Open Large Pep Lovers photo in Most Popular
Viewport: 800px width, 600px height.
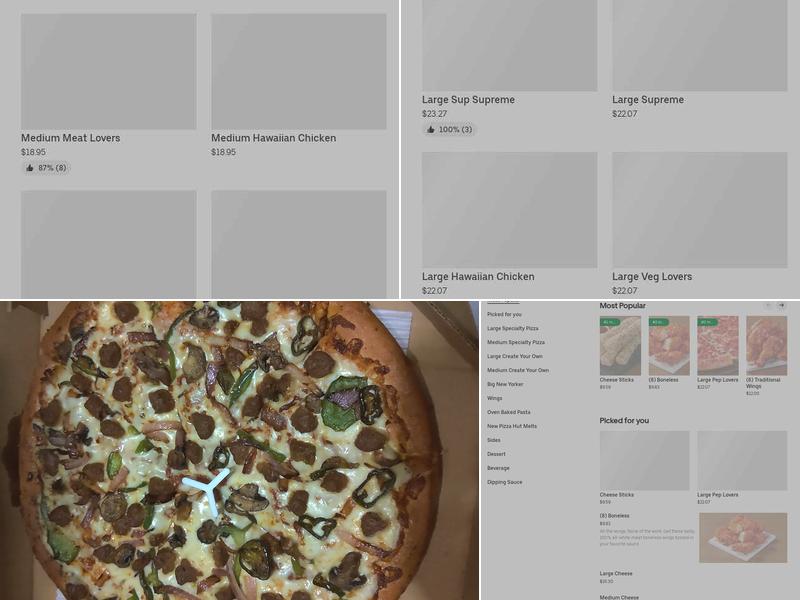[718, 345]
